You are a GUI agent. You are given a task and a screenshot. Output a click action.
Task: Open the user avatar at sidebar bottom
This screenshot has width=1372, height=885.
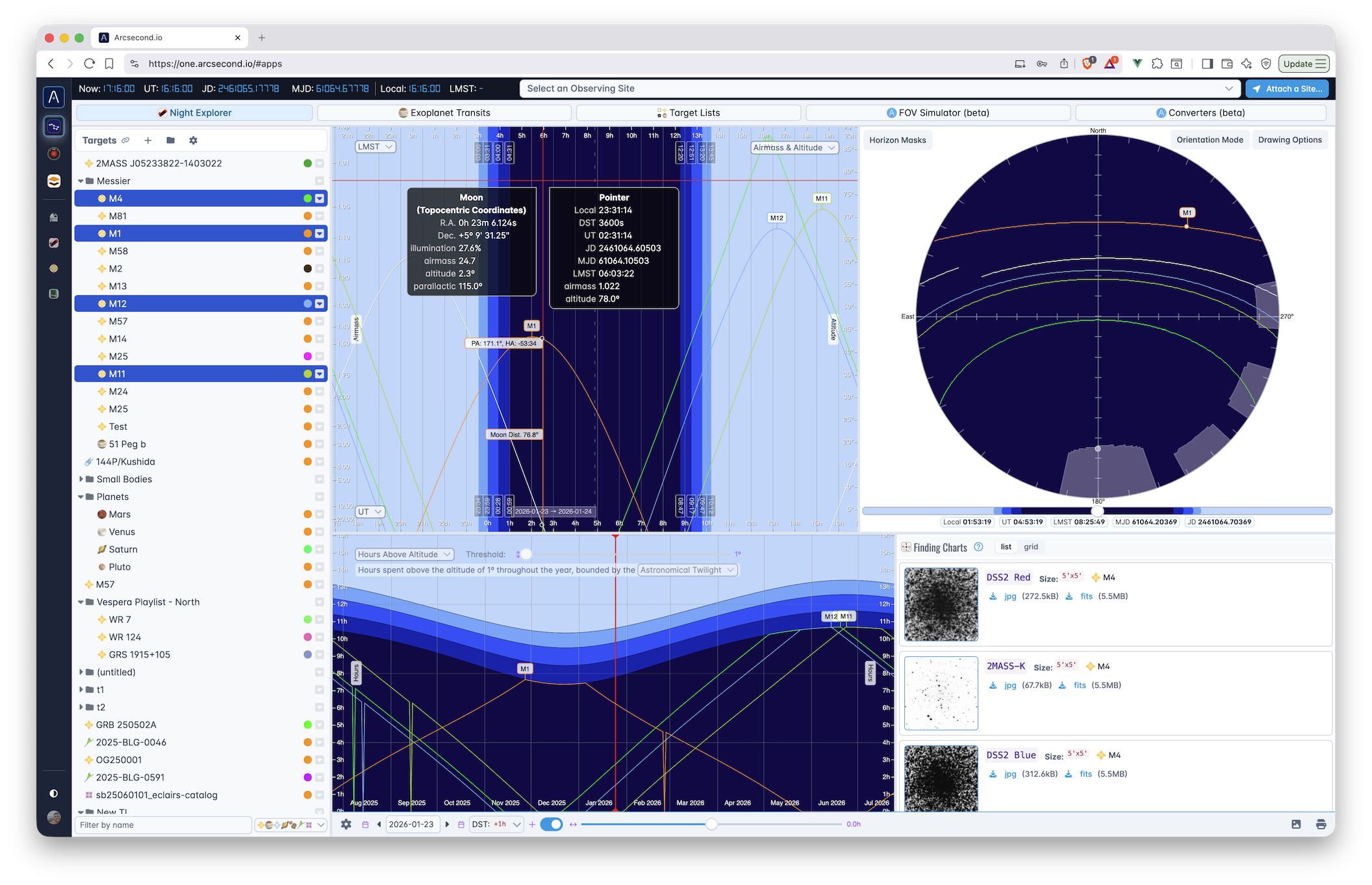pyautogui.click(x=54, y=817)
